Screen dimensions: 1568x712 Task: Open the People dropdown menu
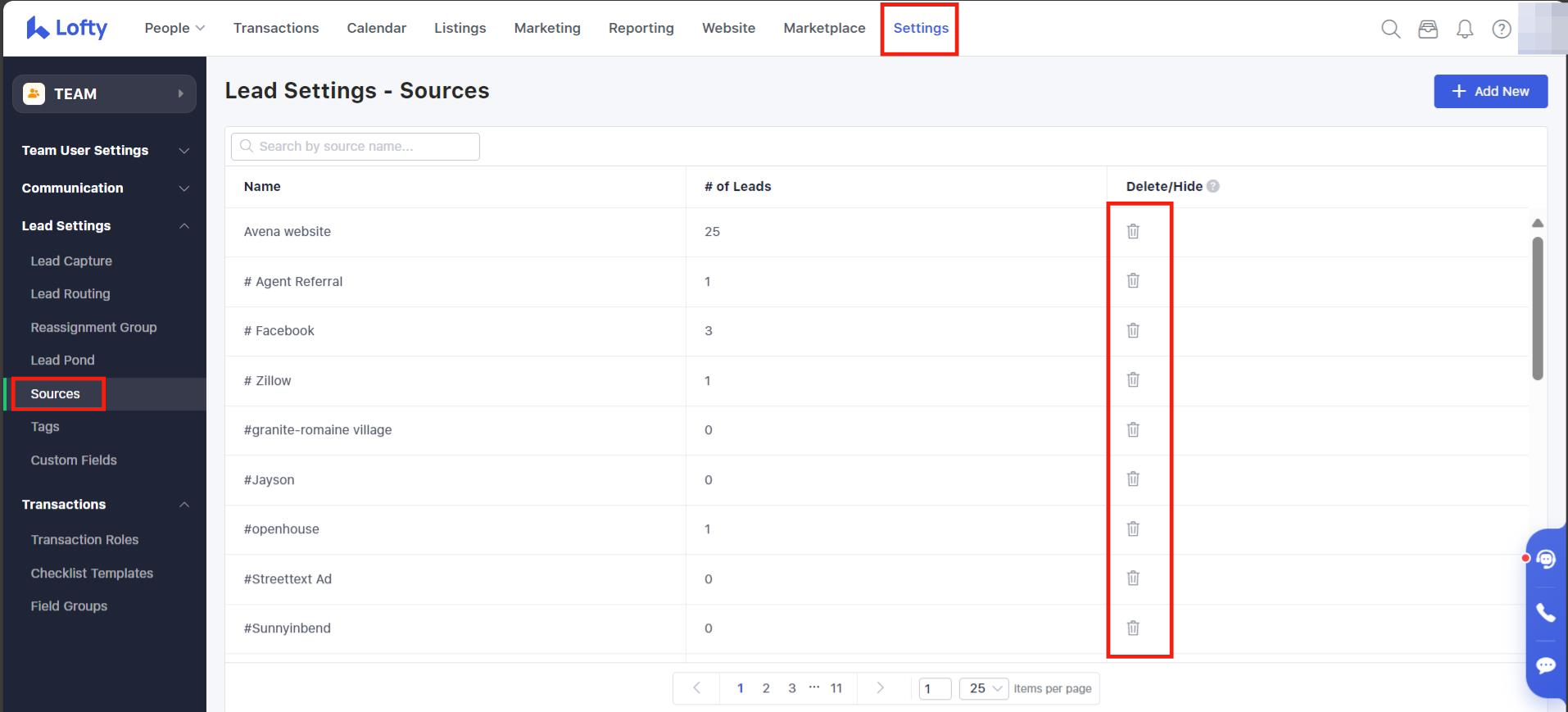[x=174, y=28]
